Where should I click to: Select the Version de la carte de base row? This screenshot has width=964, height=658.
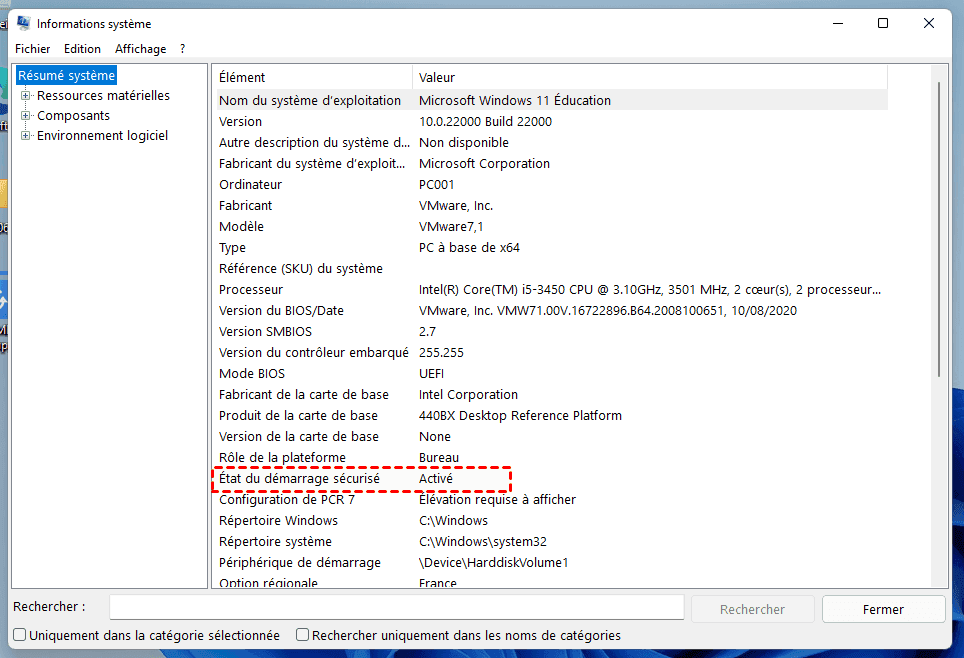point(552,437)
